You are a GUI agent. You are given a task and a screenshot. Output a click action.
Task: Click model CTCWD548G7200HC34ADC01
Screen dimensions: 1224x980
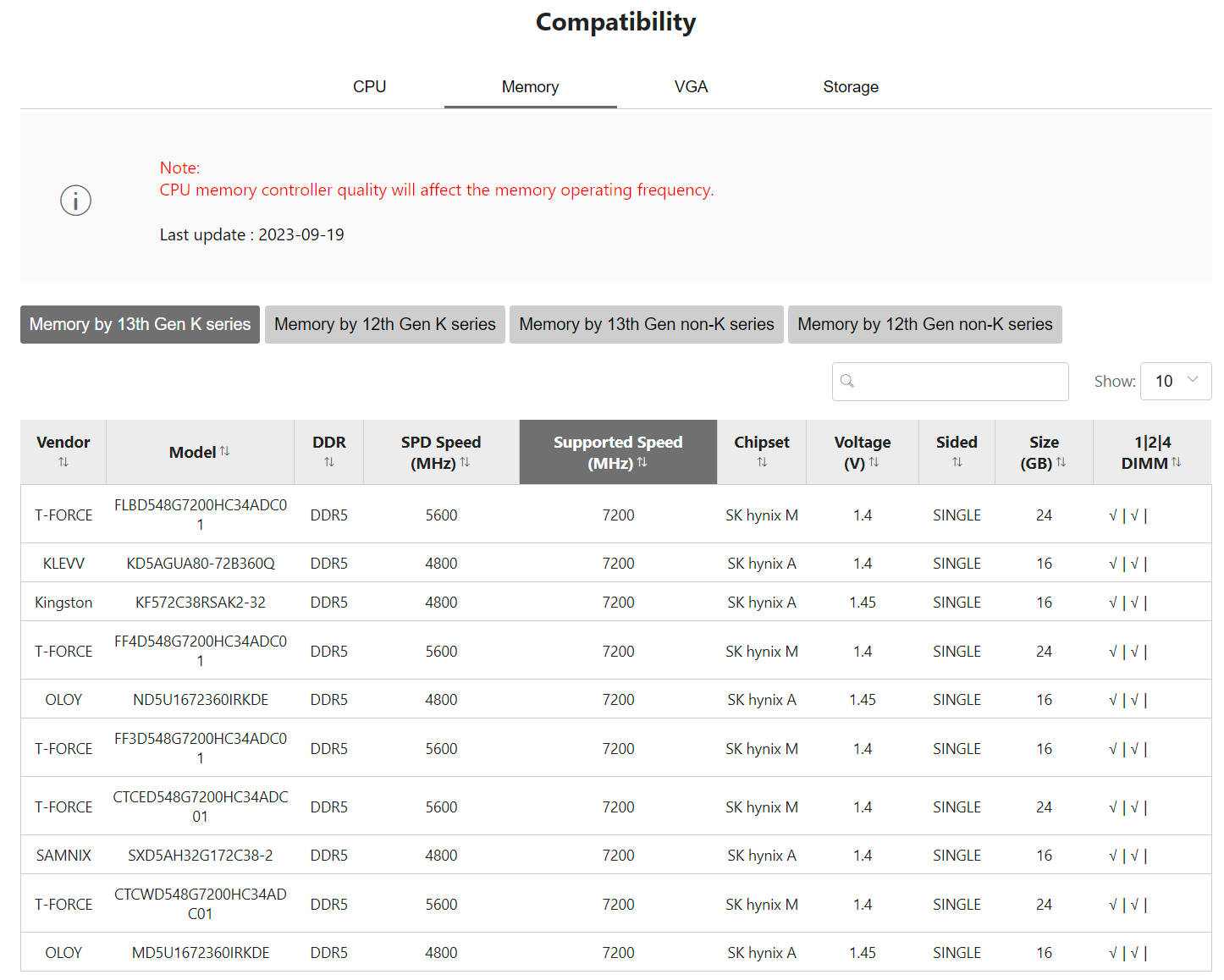201,904
